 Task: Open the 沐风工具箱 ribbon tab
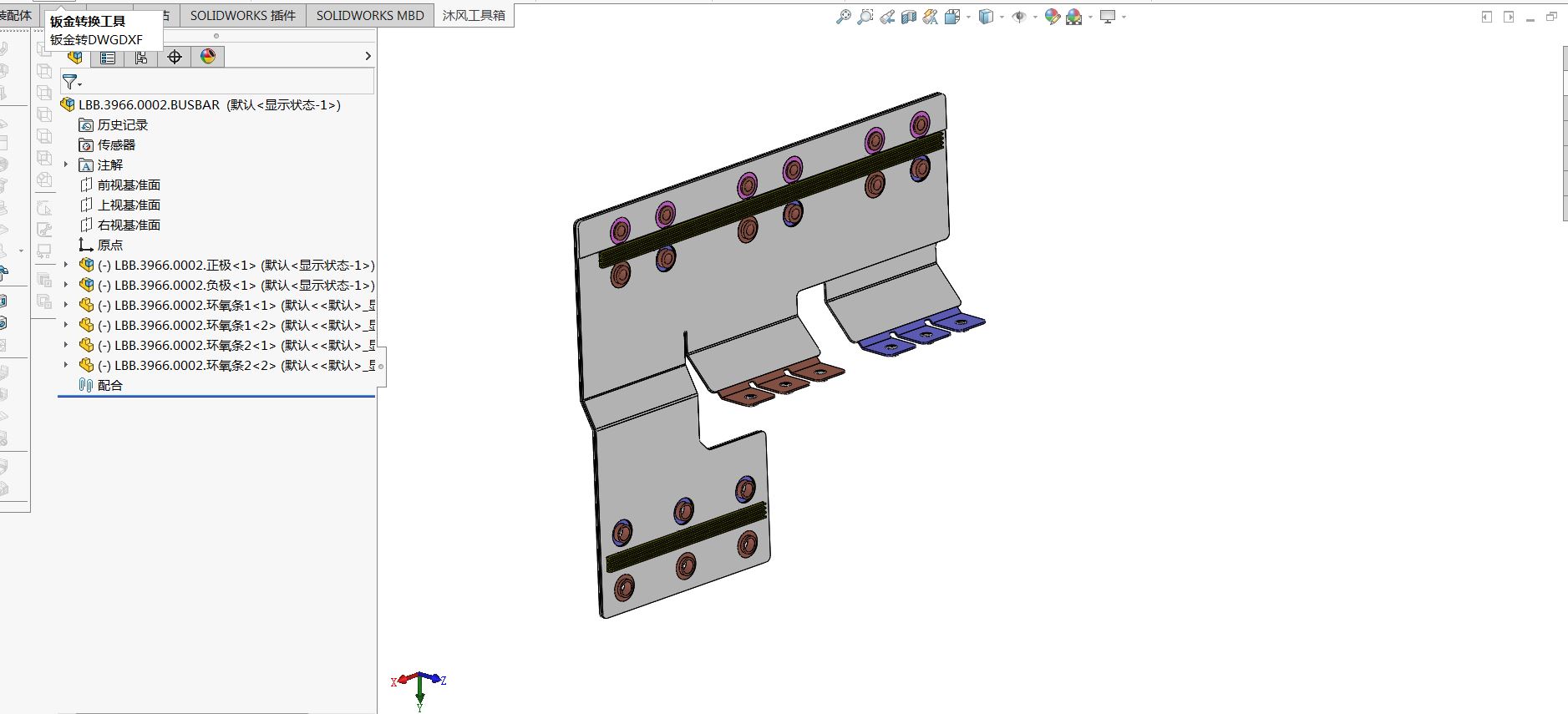[x=474, y=15]
